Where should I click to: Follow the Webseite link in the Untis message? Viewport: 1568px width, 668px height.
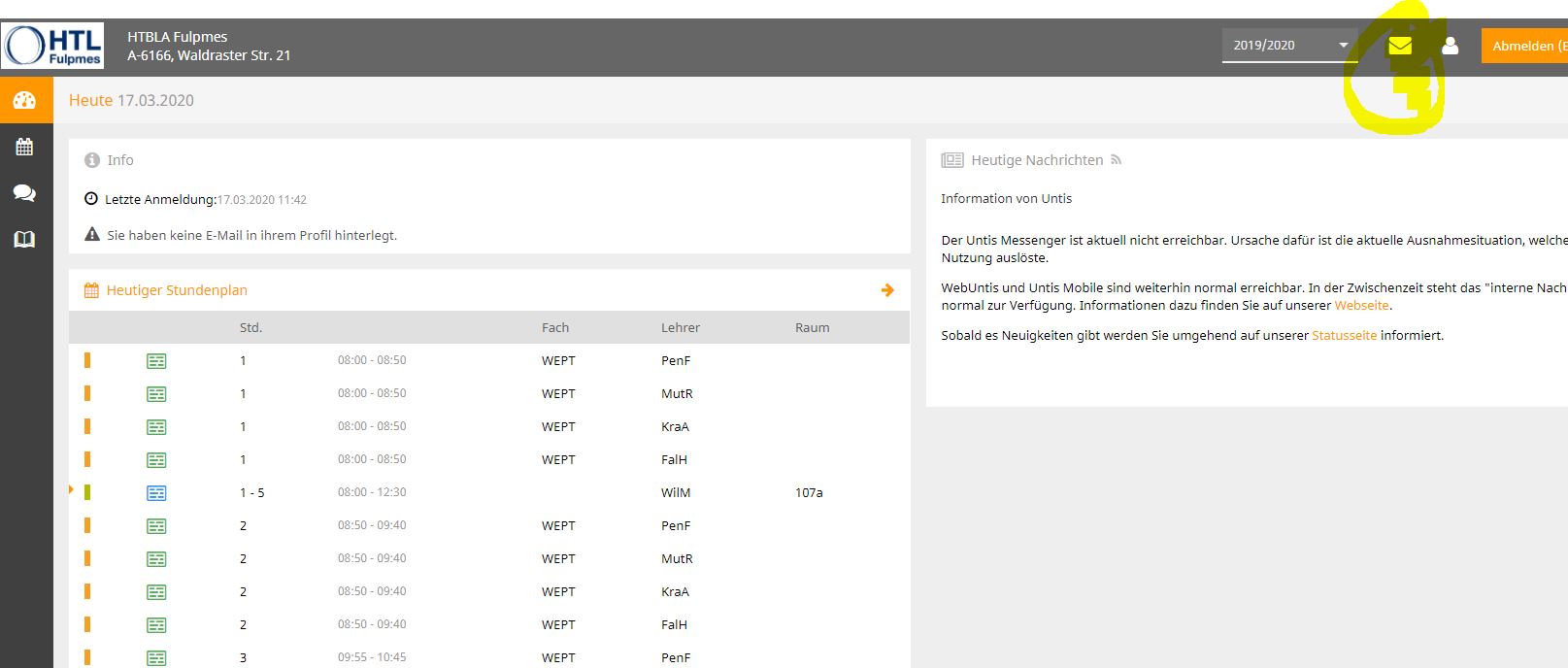click(x=1361, y=305)
